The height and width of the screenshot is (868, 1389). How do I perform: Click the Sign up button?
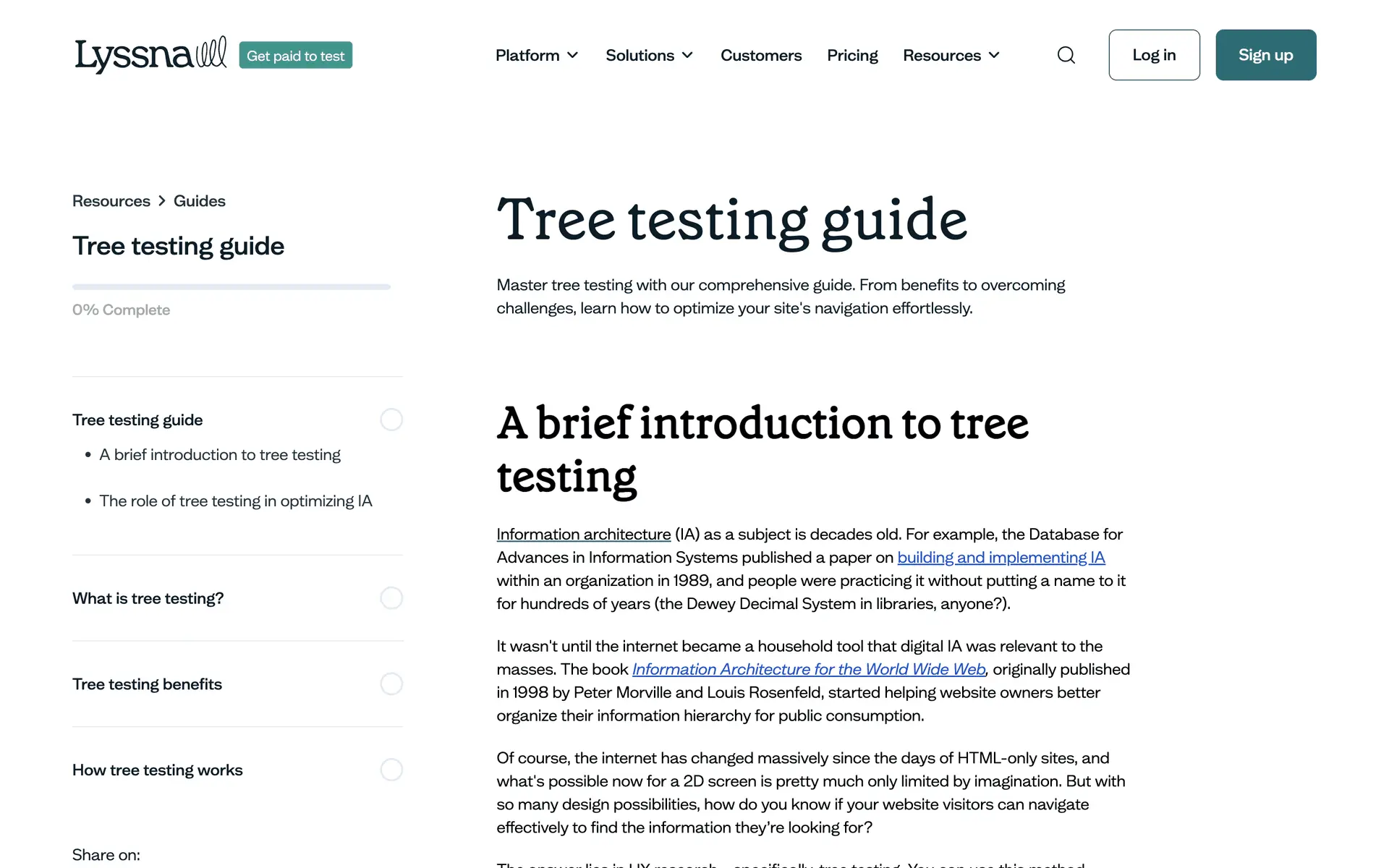pos(1265,55)
